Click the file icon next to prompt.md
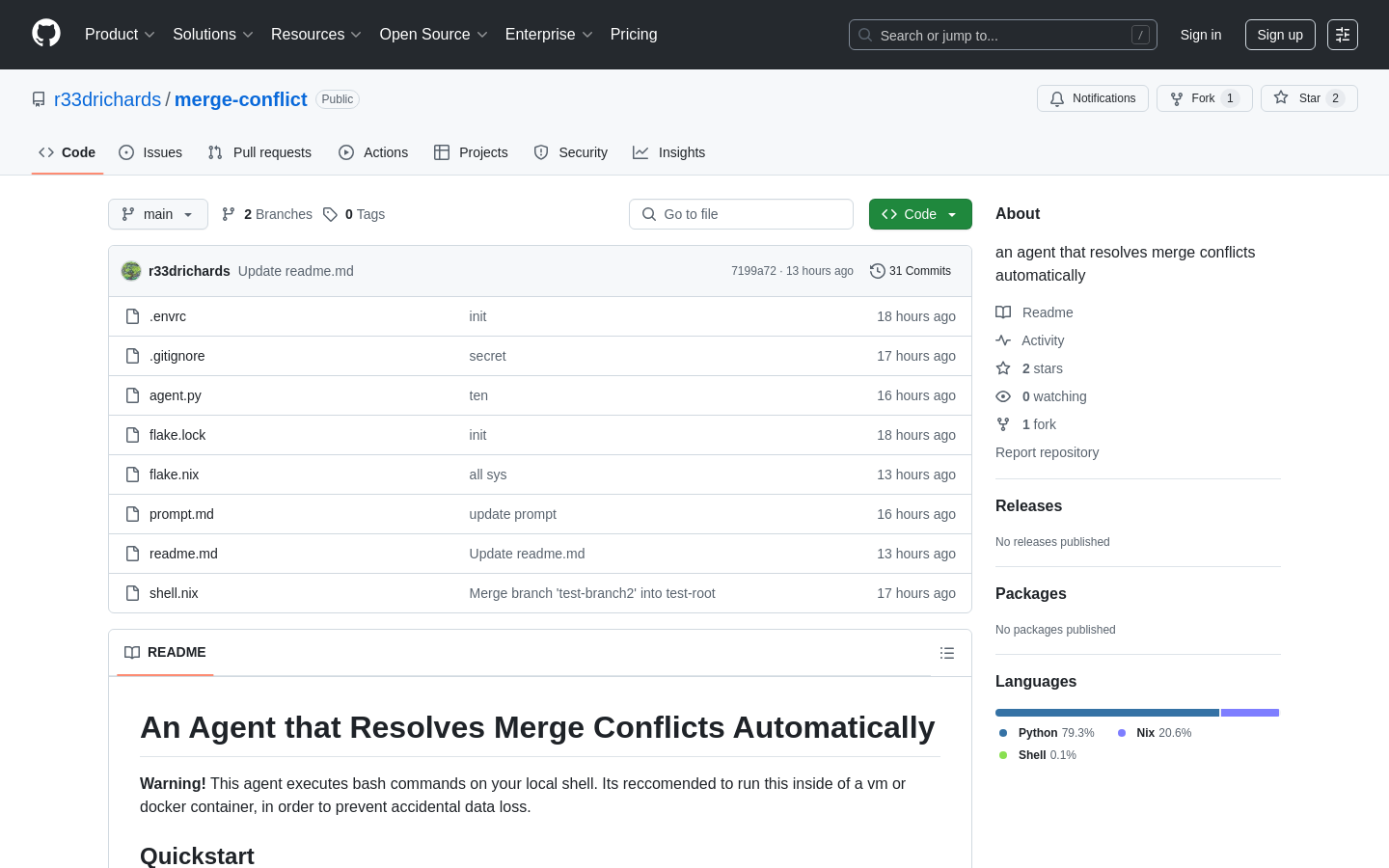Screen dimensions: 1389x868 pos(133,514)
